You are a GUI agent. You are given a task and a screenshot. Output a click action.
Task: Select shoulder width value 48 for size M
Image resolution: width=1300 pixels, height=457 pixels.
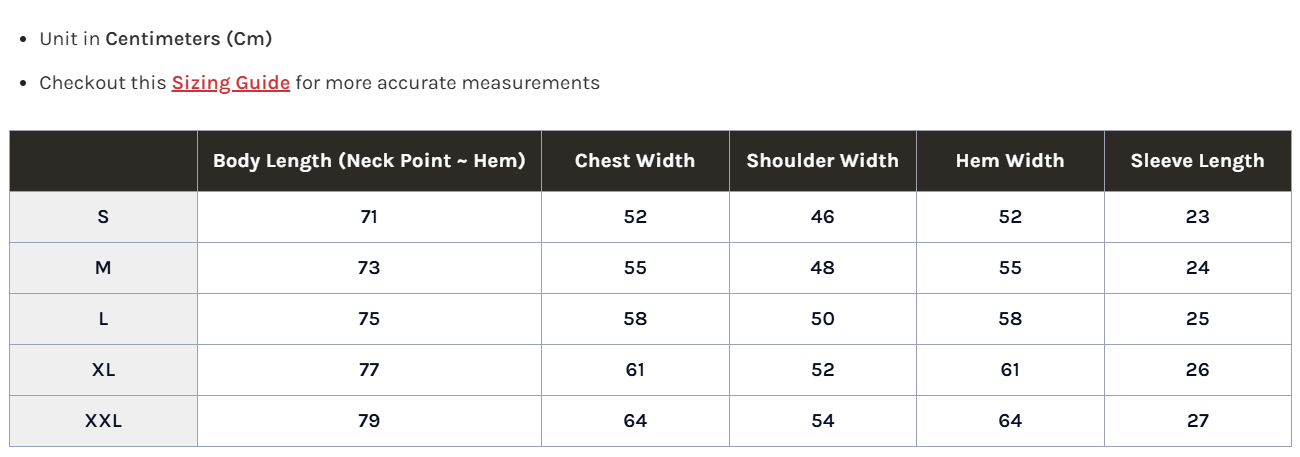(822, 268)
